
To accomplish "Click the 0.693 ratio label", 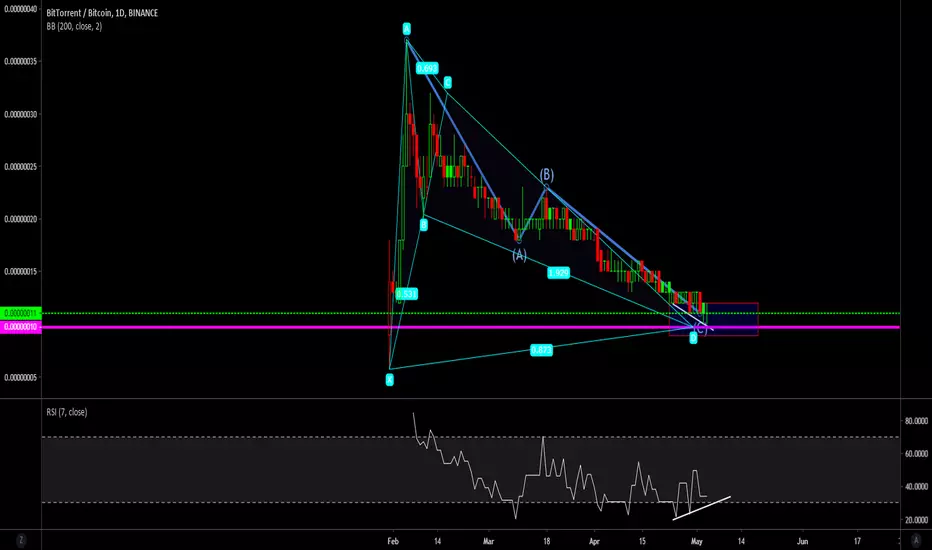I will (427, 68).
